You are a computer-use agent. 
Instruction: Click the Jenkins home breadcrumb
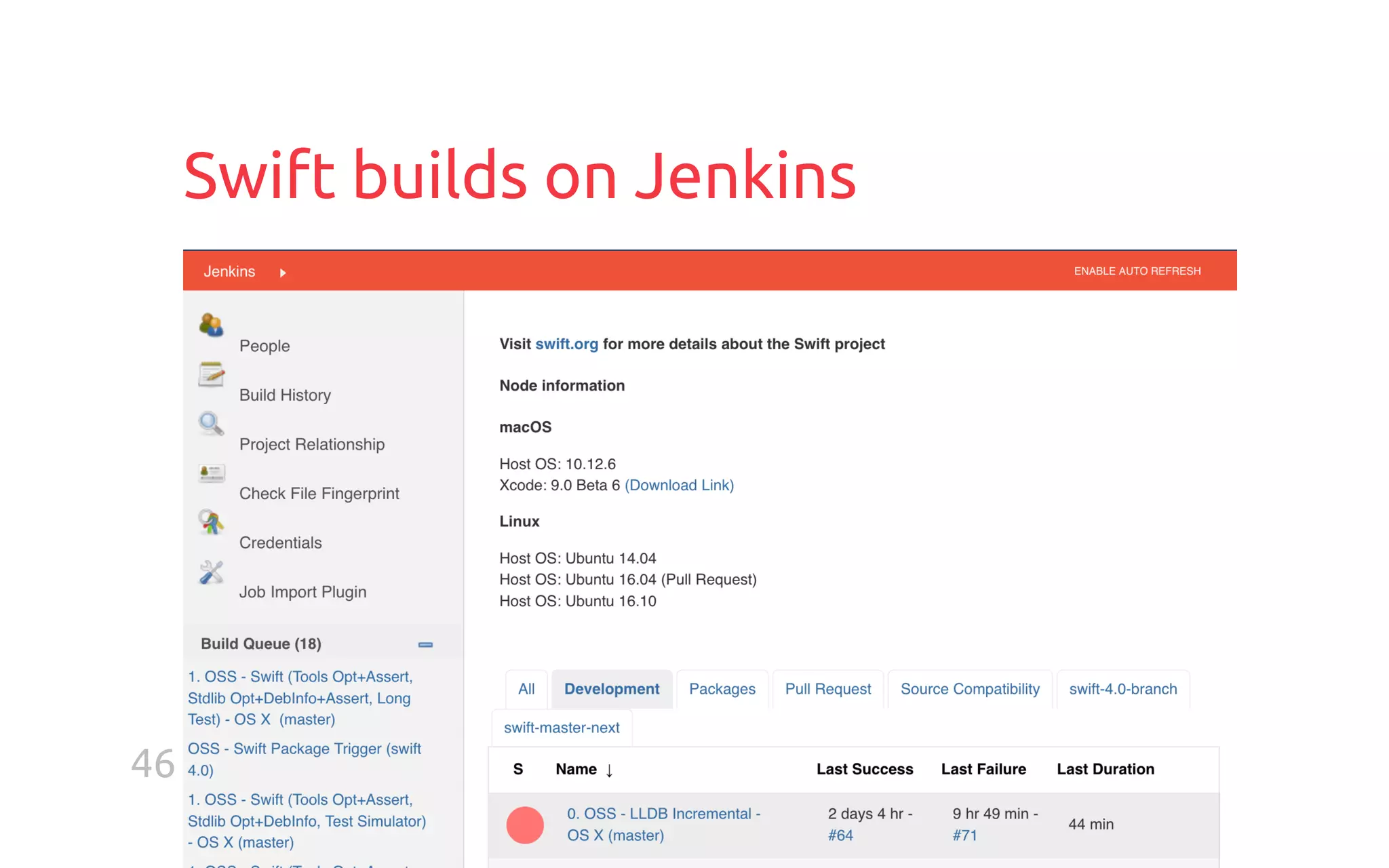(229, 271)
